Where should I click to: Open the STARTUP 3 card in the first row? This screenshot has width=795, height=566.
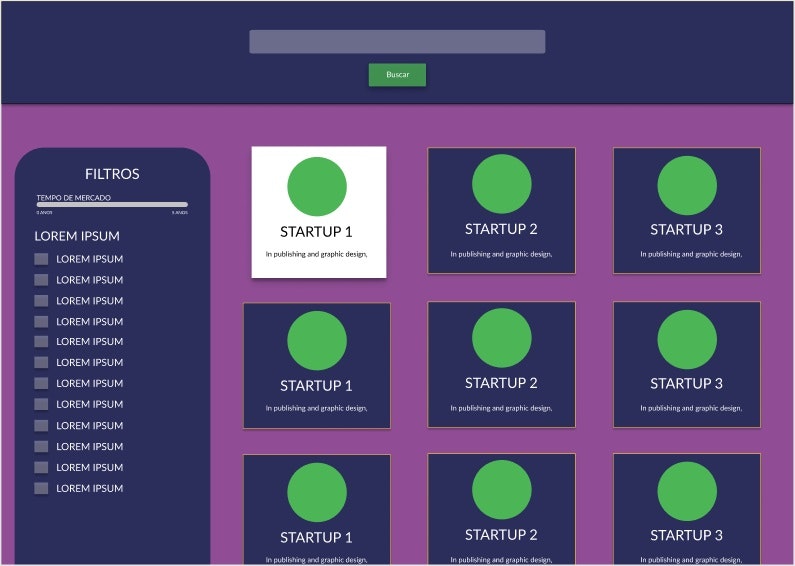click(687, 210)
